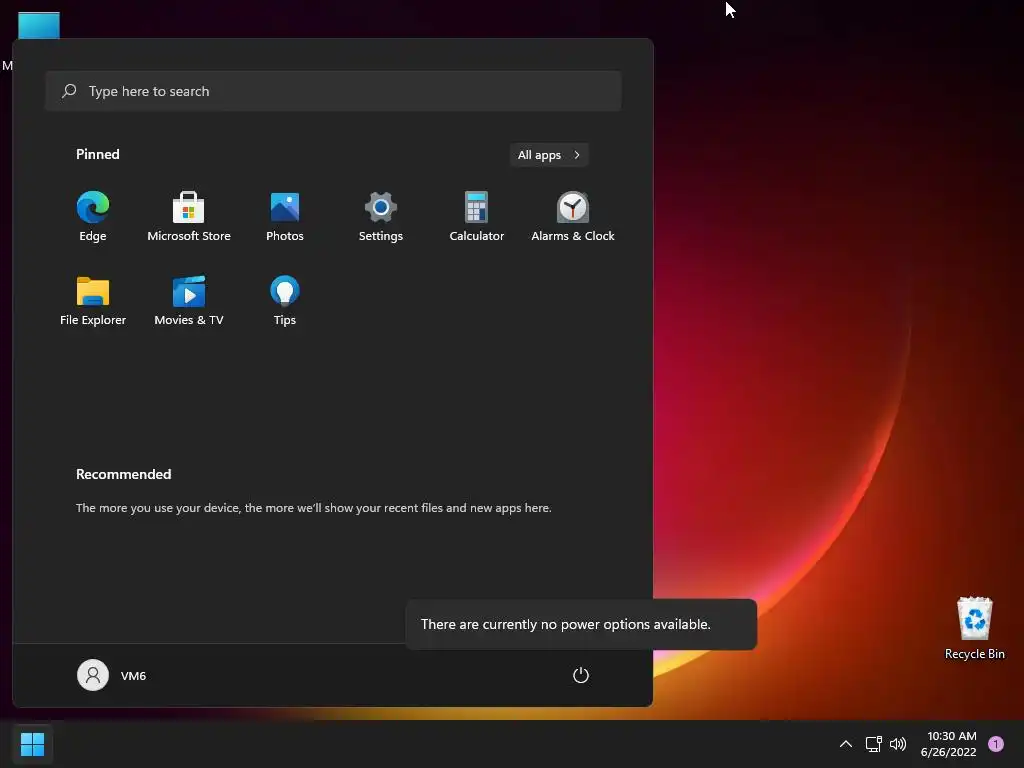Screen dimensions: 1024x768
Task: Open Settings from the Start menu
Action: click(381, 216)
